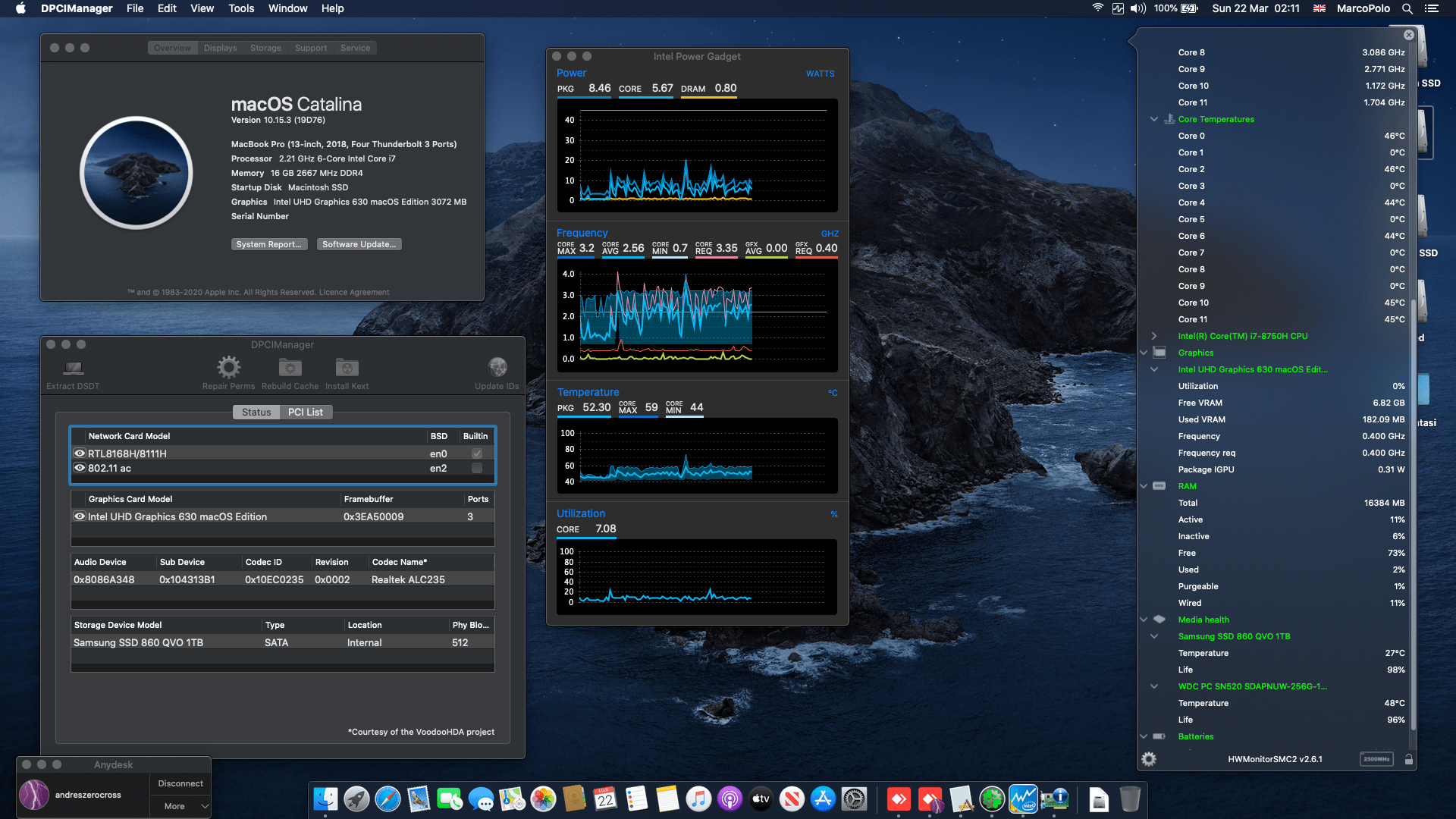Click the System Report button
Image resolution: width=1456 pixels, height=819 pixels.
click(269, 243)
